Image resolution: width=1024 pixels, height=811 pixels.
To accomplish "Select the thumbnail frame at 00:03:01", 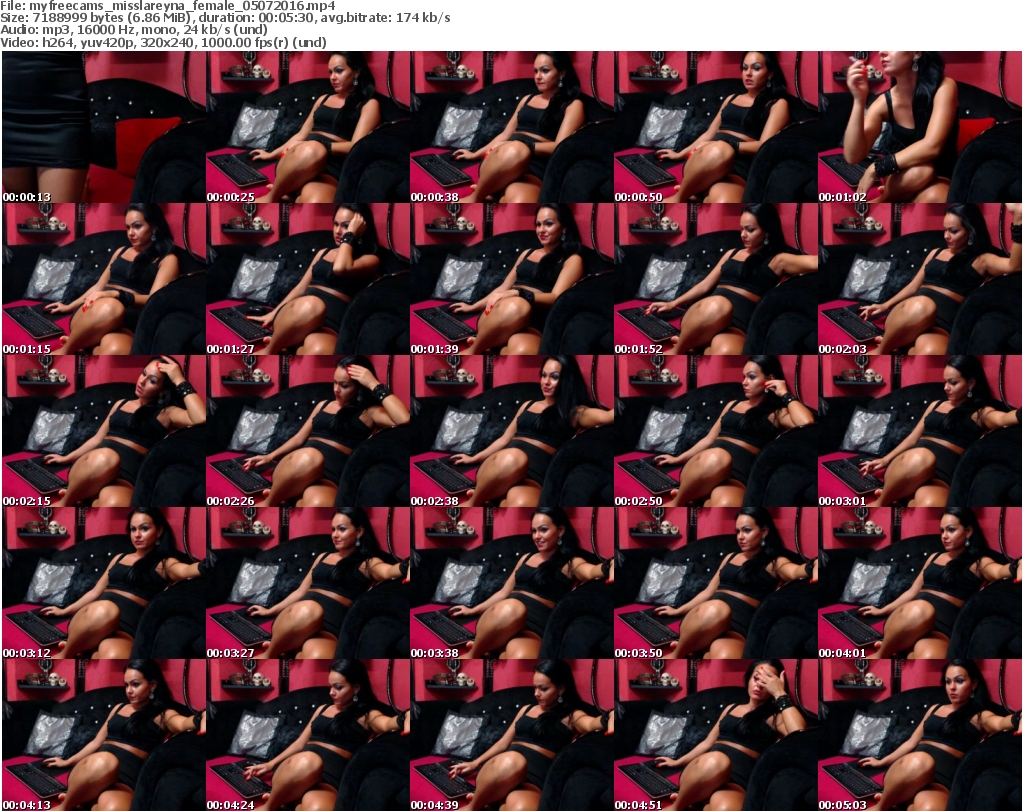I will (x=920, y=432).
